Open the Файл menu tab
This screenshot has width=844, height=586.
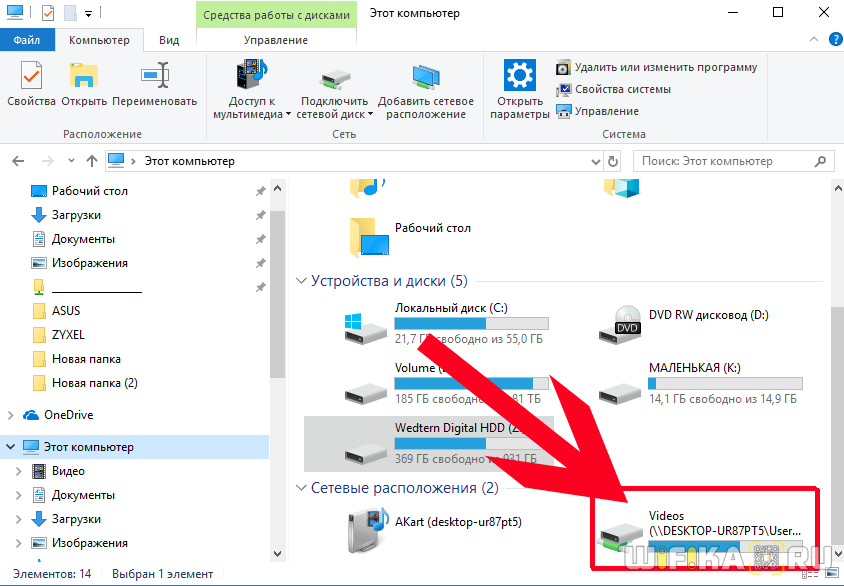click(28, 40)
